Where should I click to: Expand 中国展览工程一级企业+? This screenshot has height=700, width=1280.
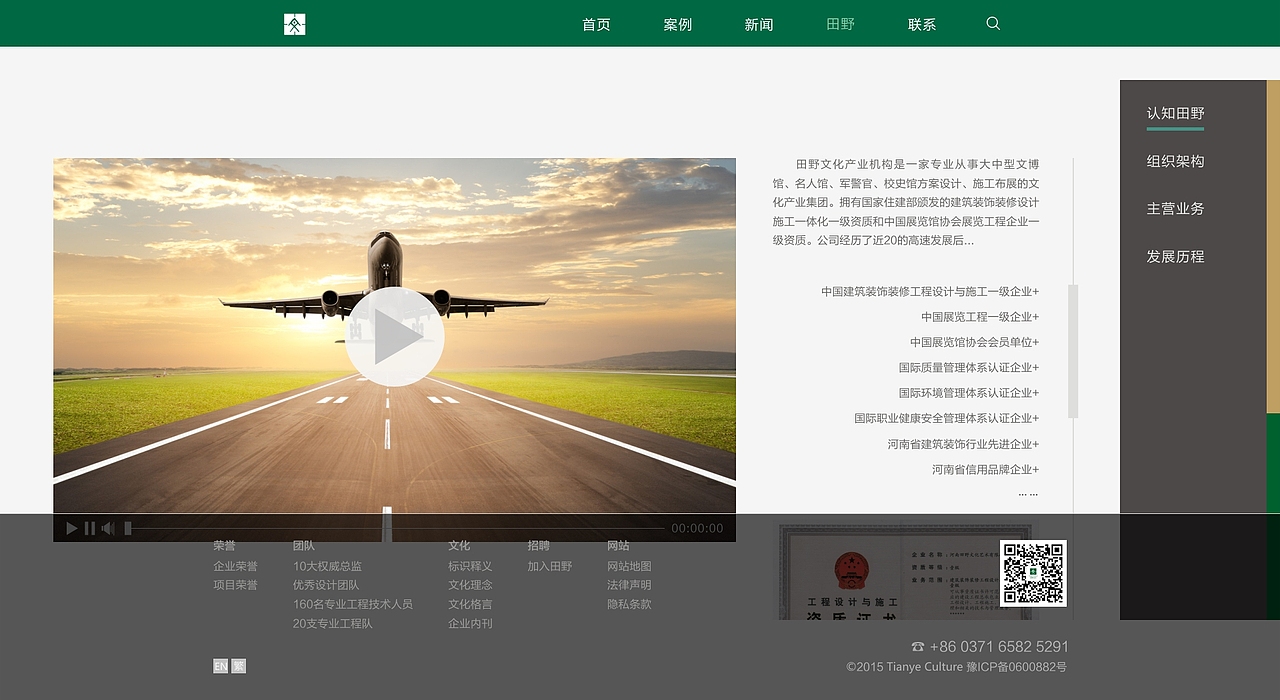point(980,317)
